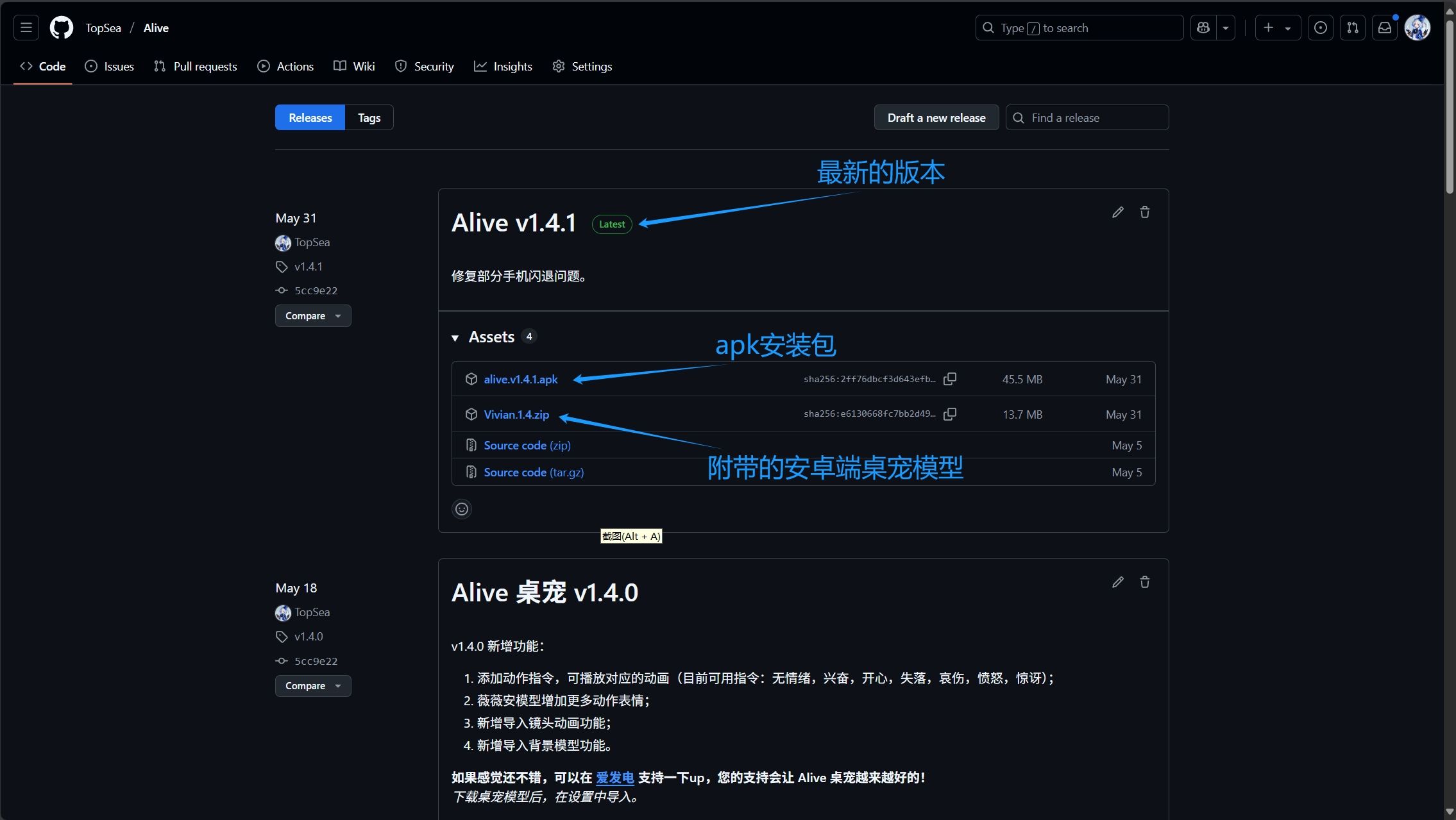Edit Alive v1.4.1 release with pencil icon
The width and height of the screenshot is (1456, 820).
pos(1117,212)
